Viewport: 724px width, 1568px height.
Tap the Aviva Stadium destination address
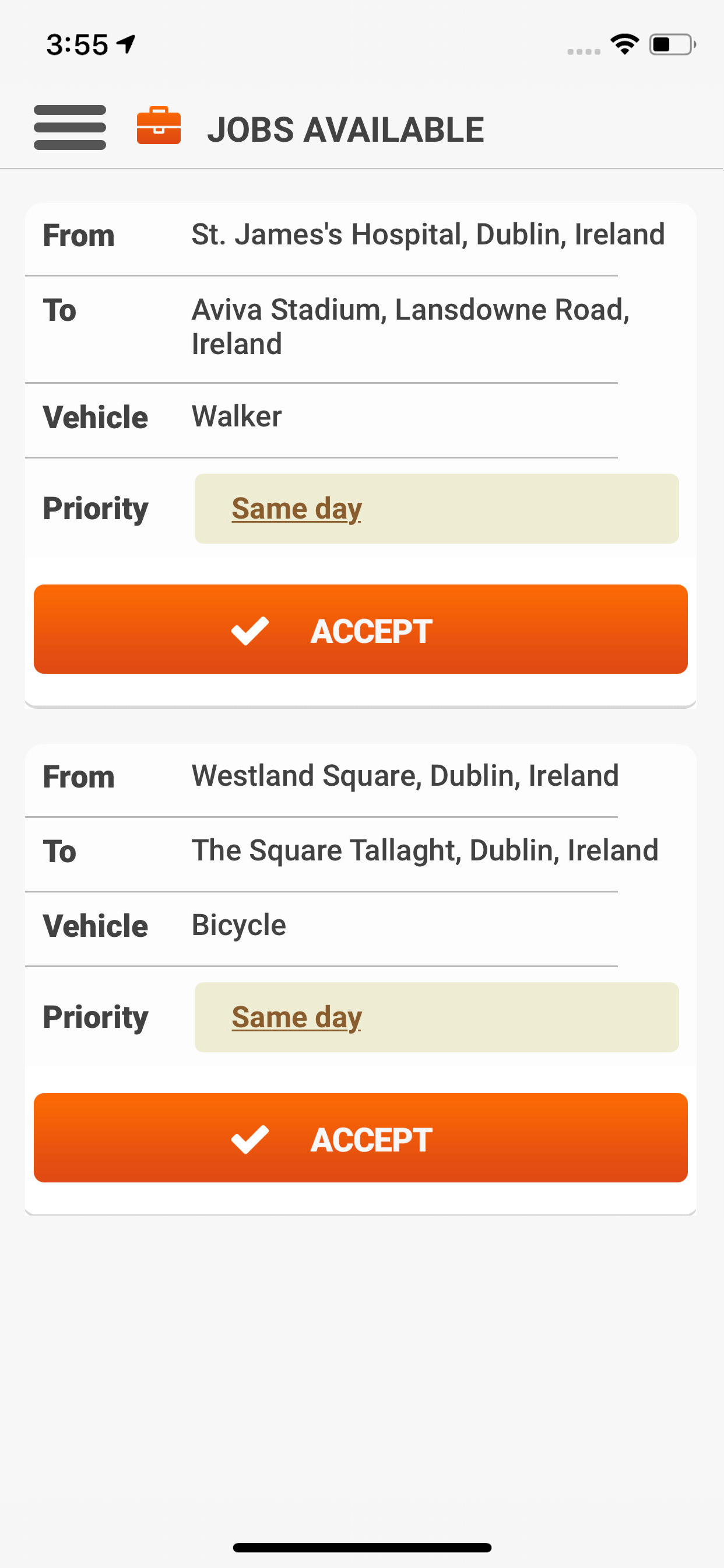pyautogui.click(x=410, y=327)
